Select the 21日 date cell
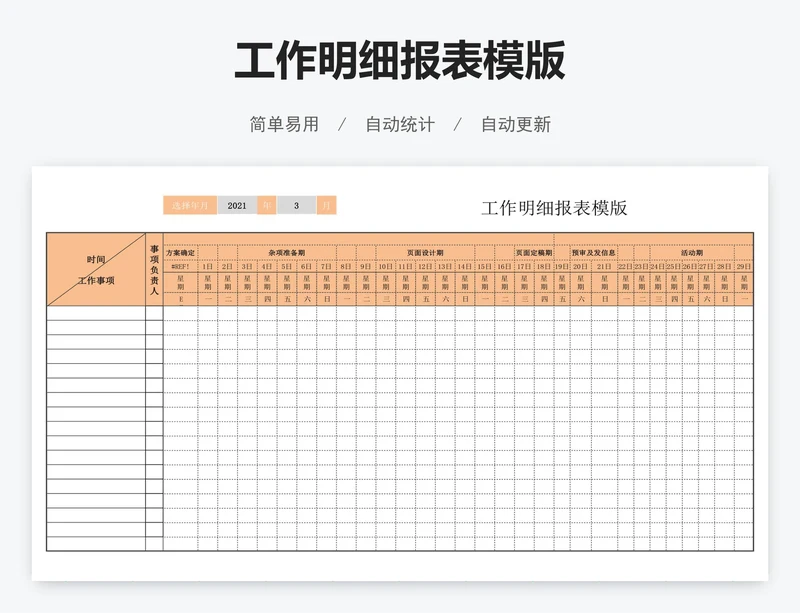 605,266
